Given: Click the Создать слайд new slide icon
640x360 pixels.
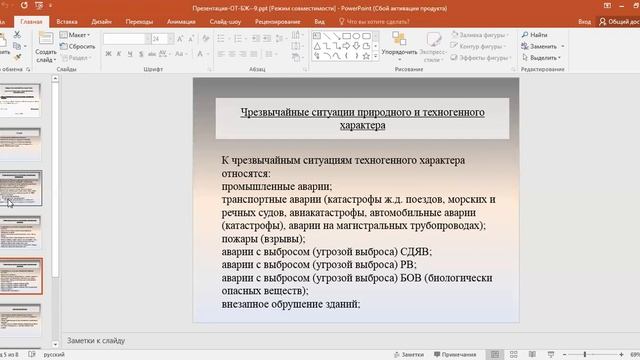Looking at the screenshot, I should 45,39.
